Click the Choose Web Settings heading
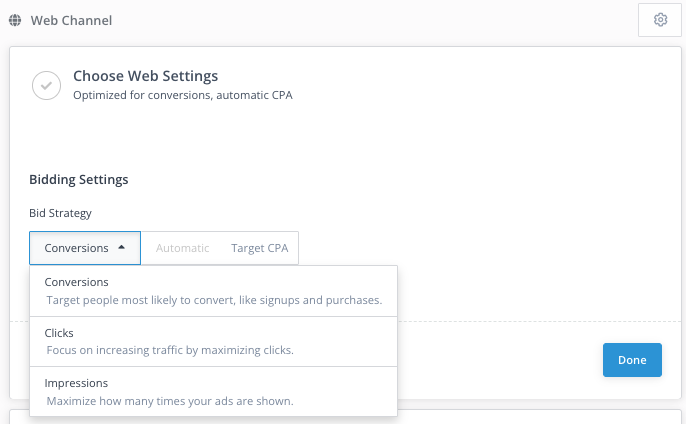The image size is (686, 424). click(145, 76)
